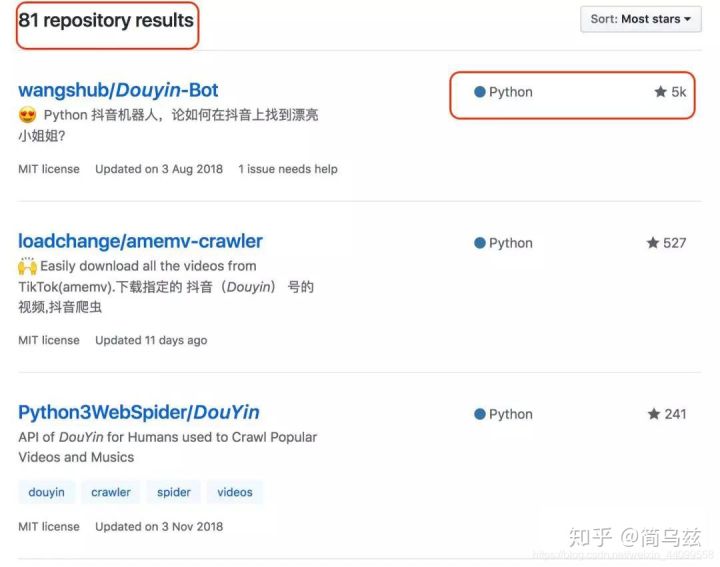Click 'Easily download all the videos' description

tap(166, 286)
